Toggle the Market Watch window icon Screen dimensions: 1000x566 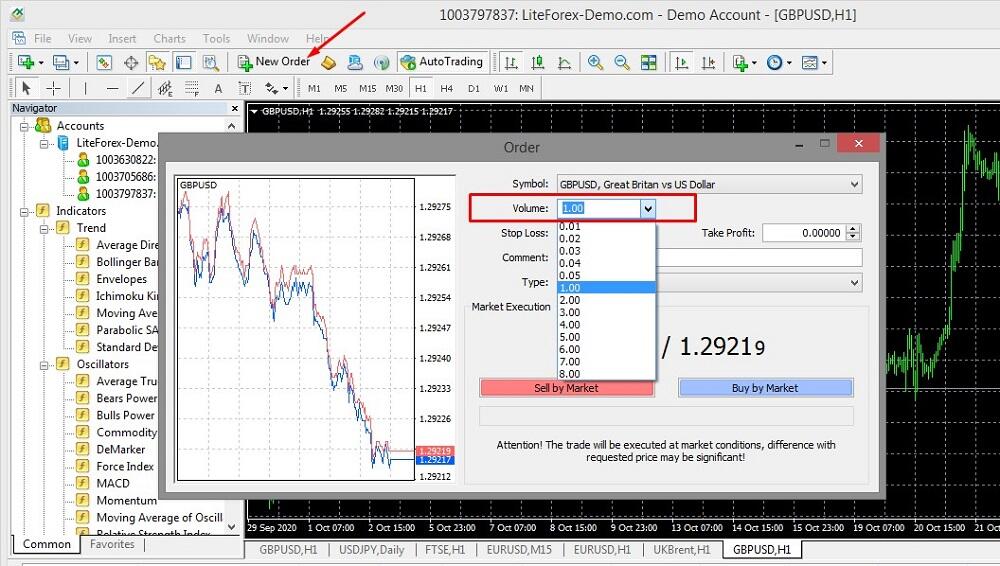[x=104, y=62]
